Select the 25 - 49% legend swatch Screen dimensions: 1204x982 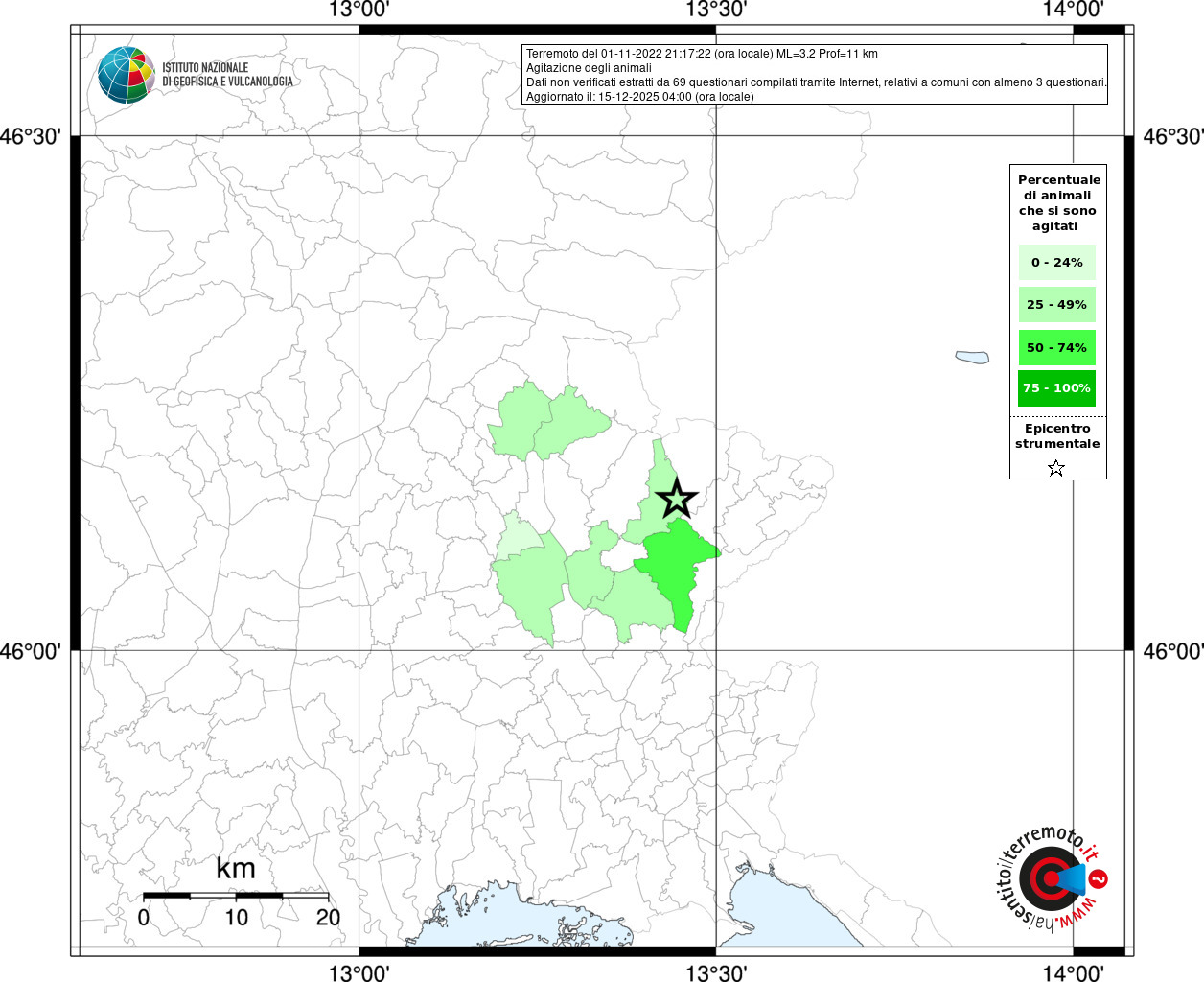coord(1057,304)
